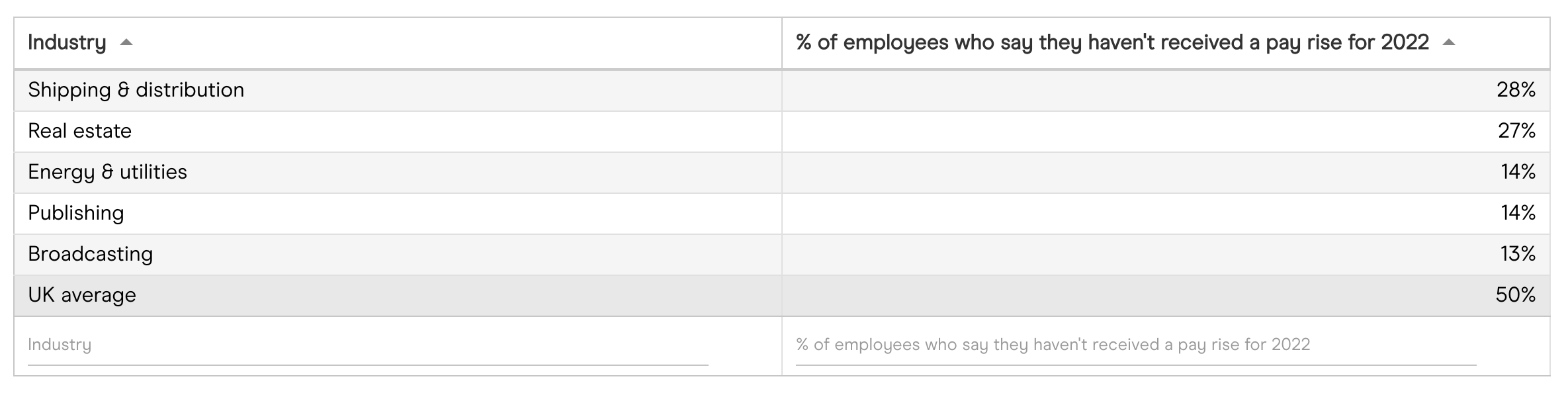Click the Industry filter input field
Screen dimensions: 1568x393
pos(367,345)
